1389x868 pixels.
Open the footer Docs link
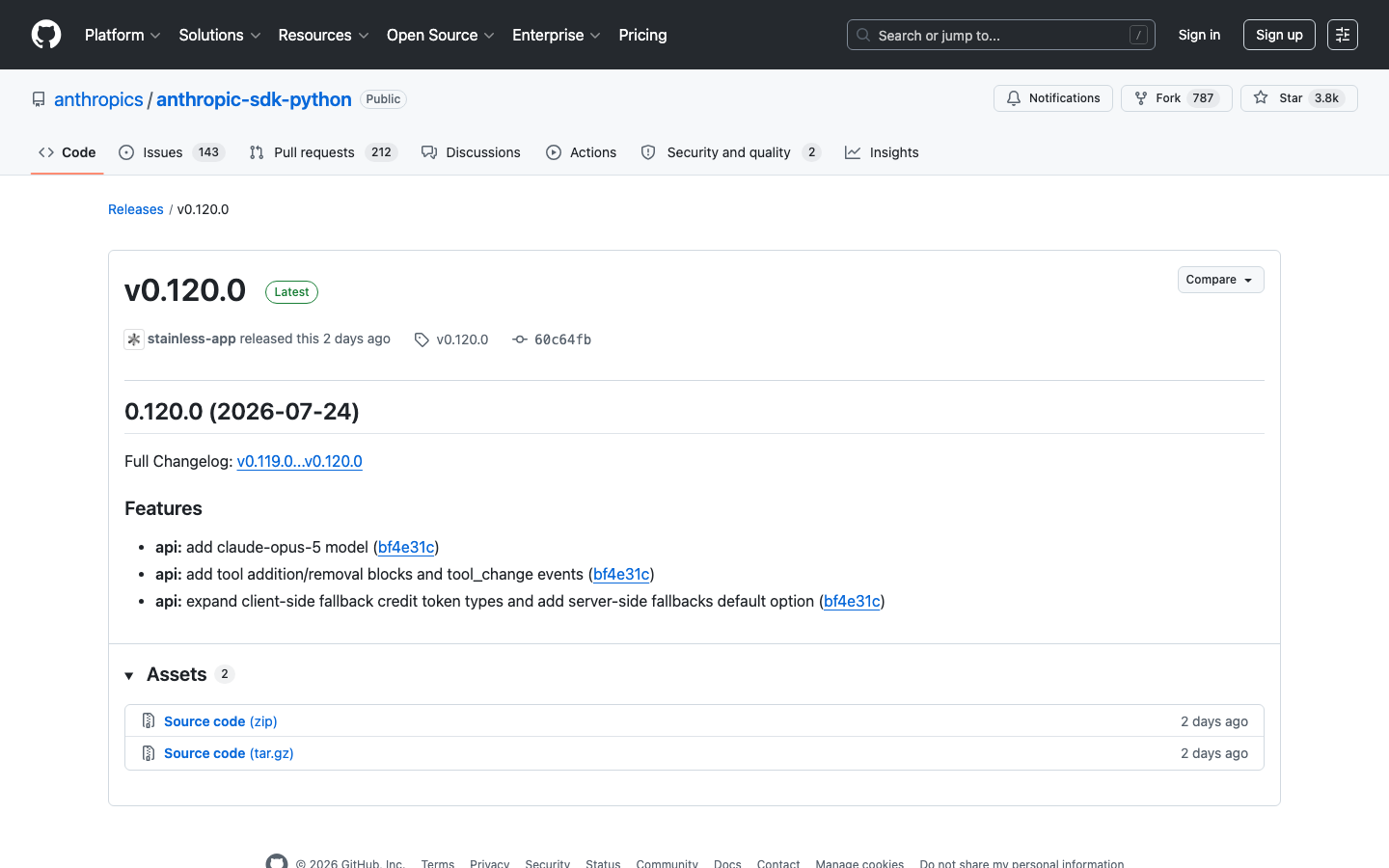[727, 863]
